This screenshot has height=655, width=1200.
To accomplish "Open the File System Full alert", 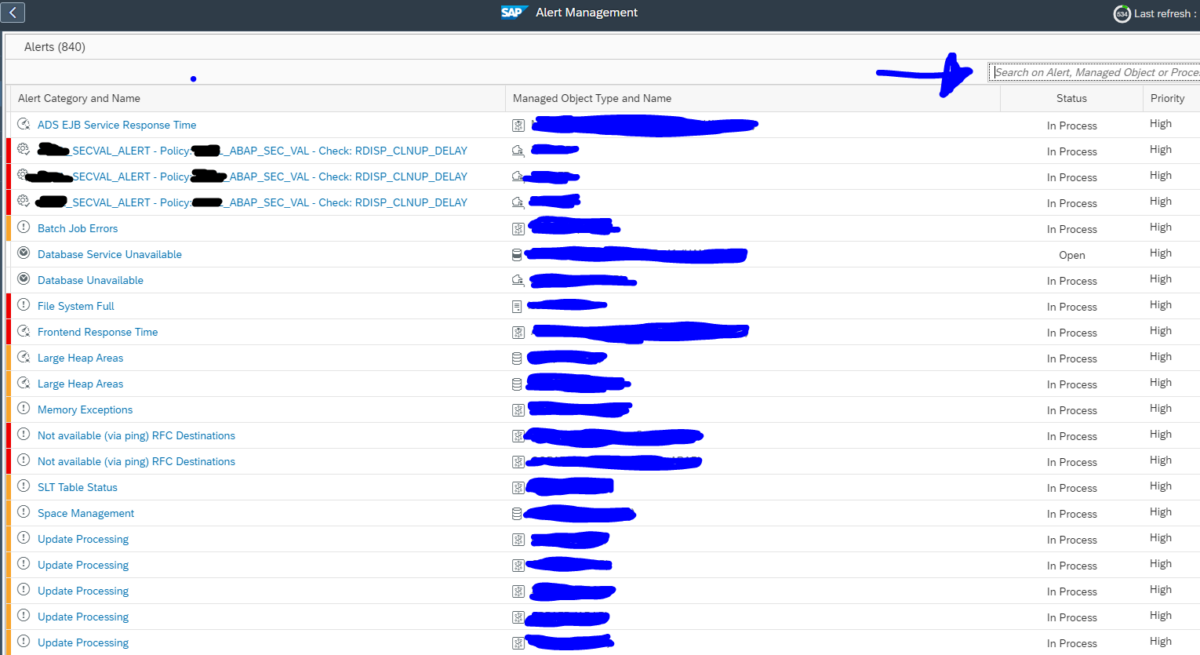I will [75, 305].
